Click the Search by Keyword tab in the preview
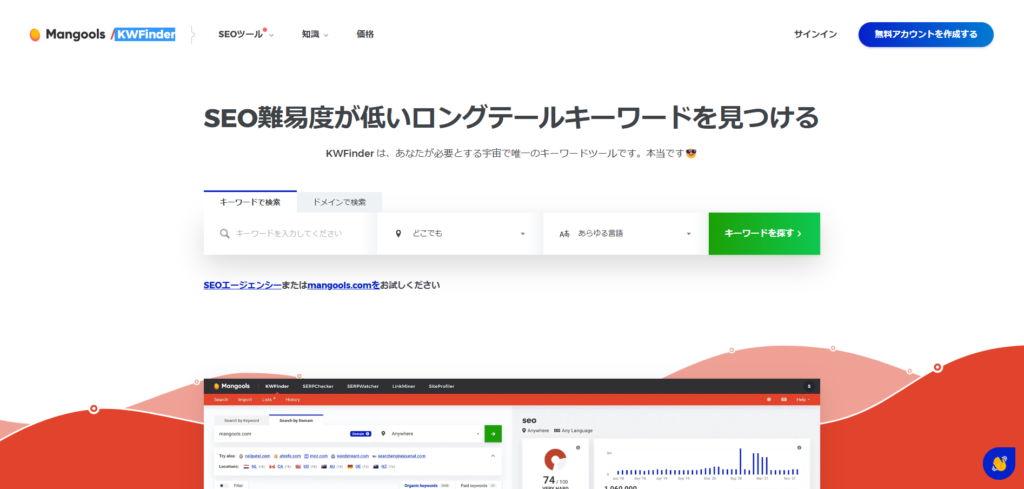 (x=242, y=420)
